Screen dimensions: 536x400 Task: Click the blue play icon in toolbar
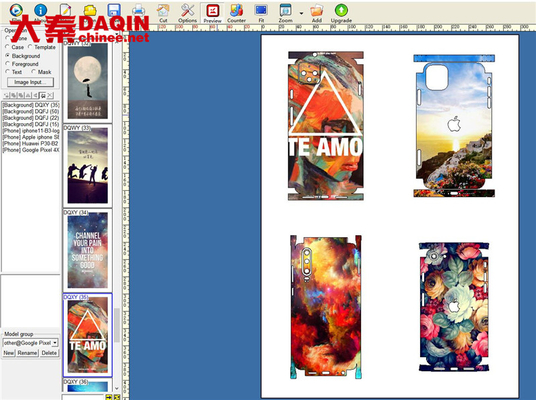click(x=16, y=10)
